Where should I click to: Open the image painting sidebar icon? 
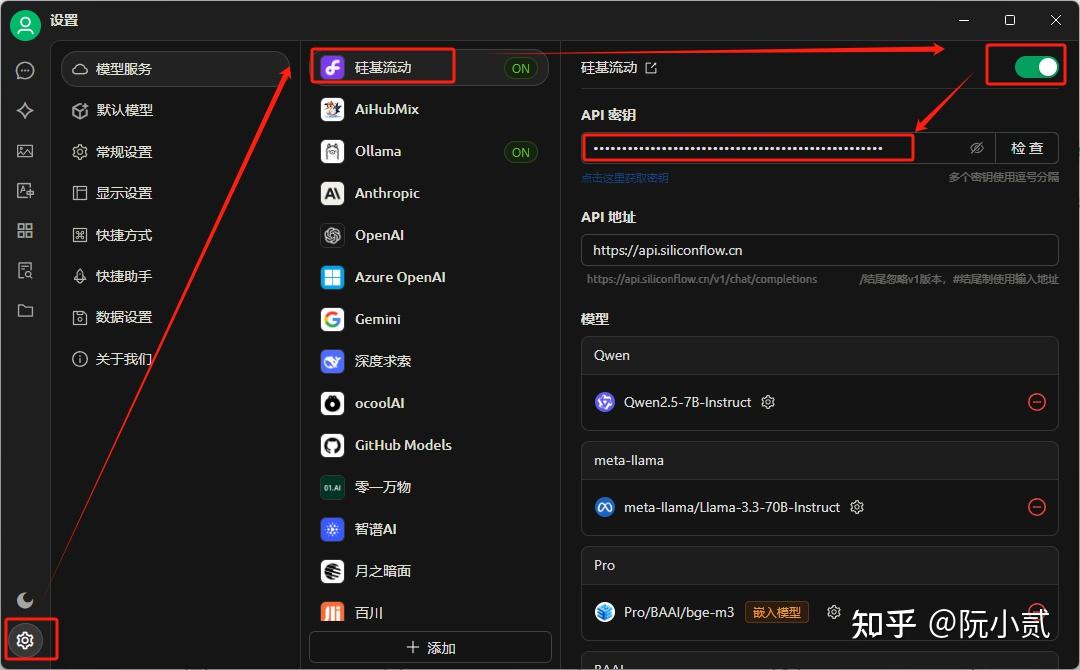(25, 151)
